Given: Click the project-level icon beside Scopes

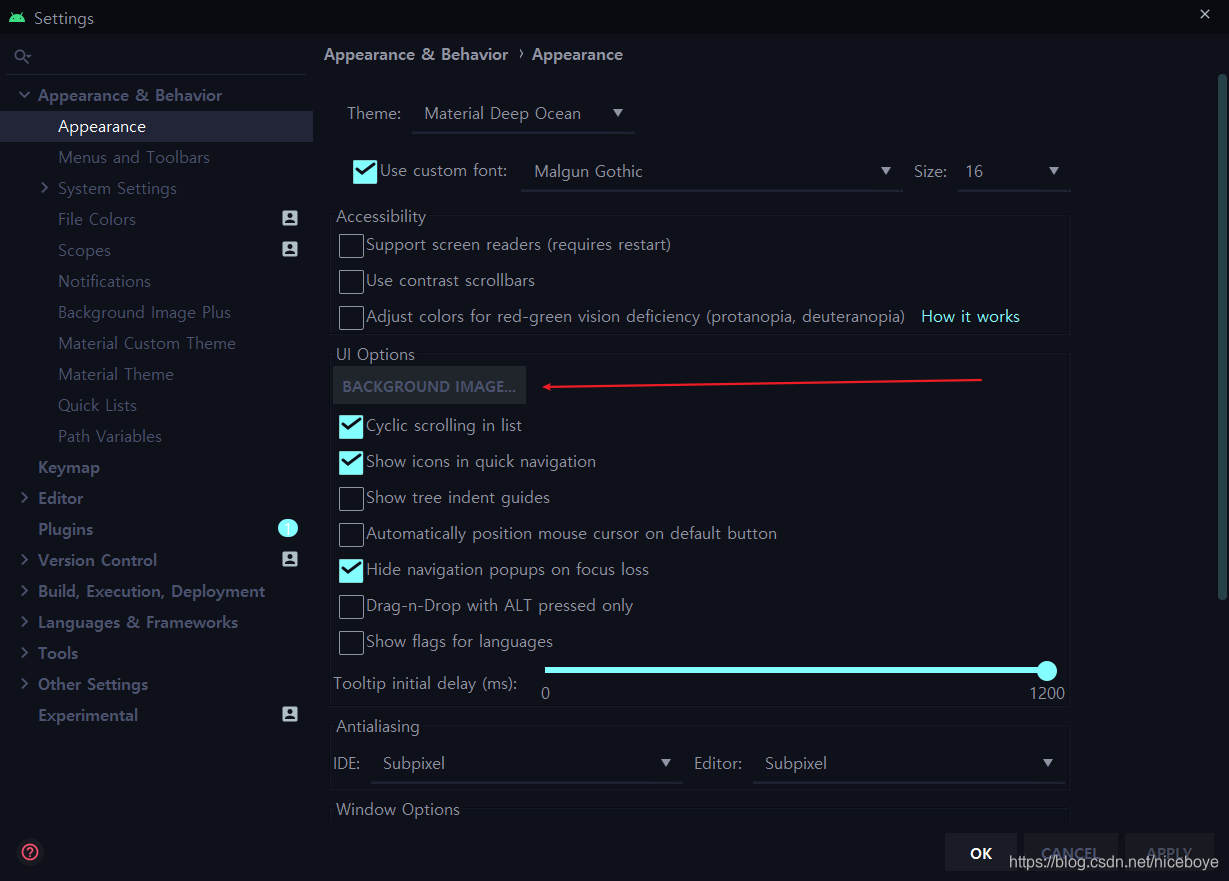Looking at the screenshot, I should [290, 249].
